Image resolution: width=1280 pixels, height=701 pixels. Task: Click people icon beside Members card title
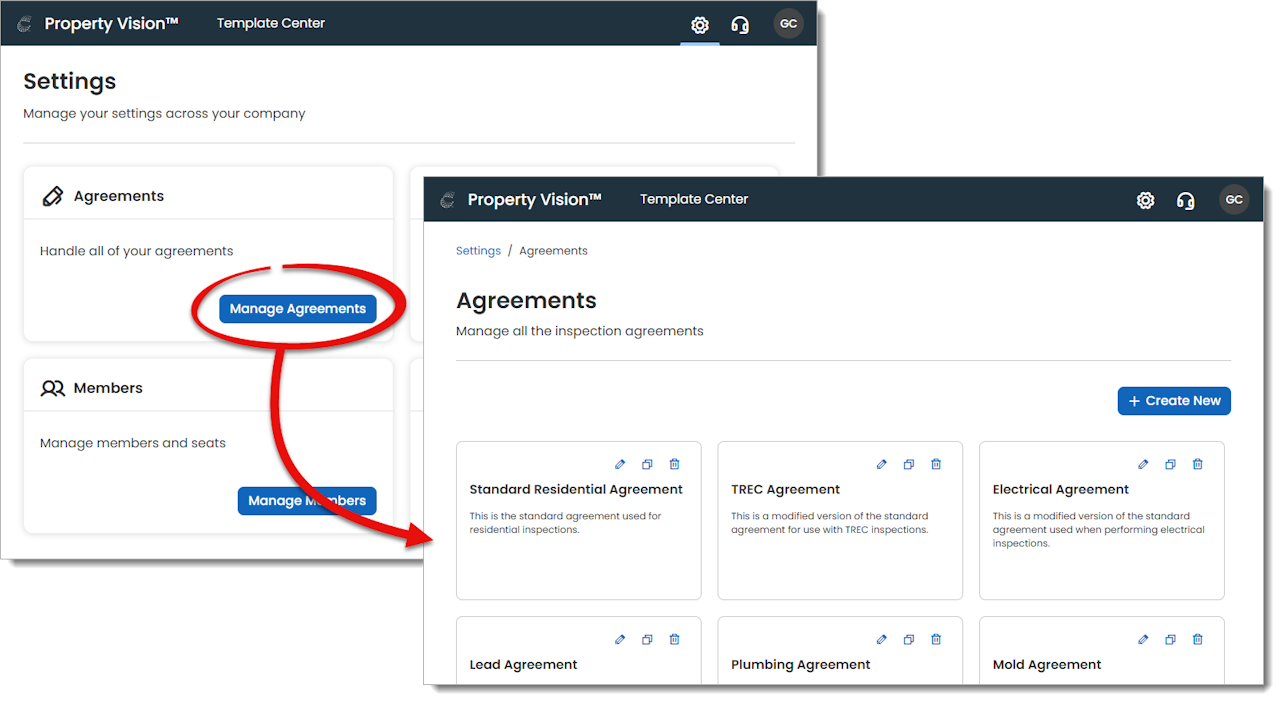click(52, 388)
